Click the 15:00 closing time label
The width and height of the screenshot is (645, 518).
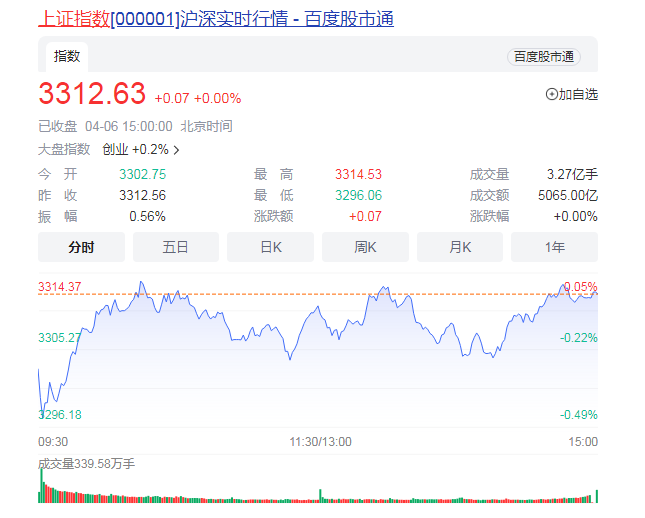tap(582, 441)
